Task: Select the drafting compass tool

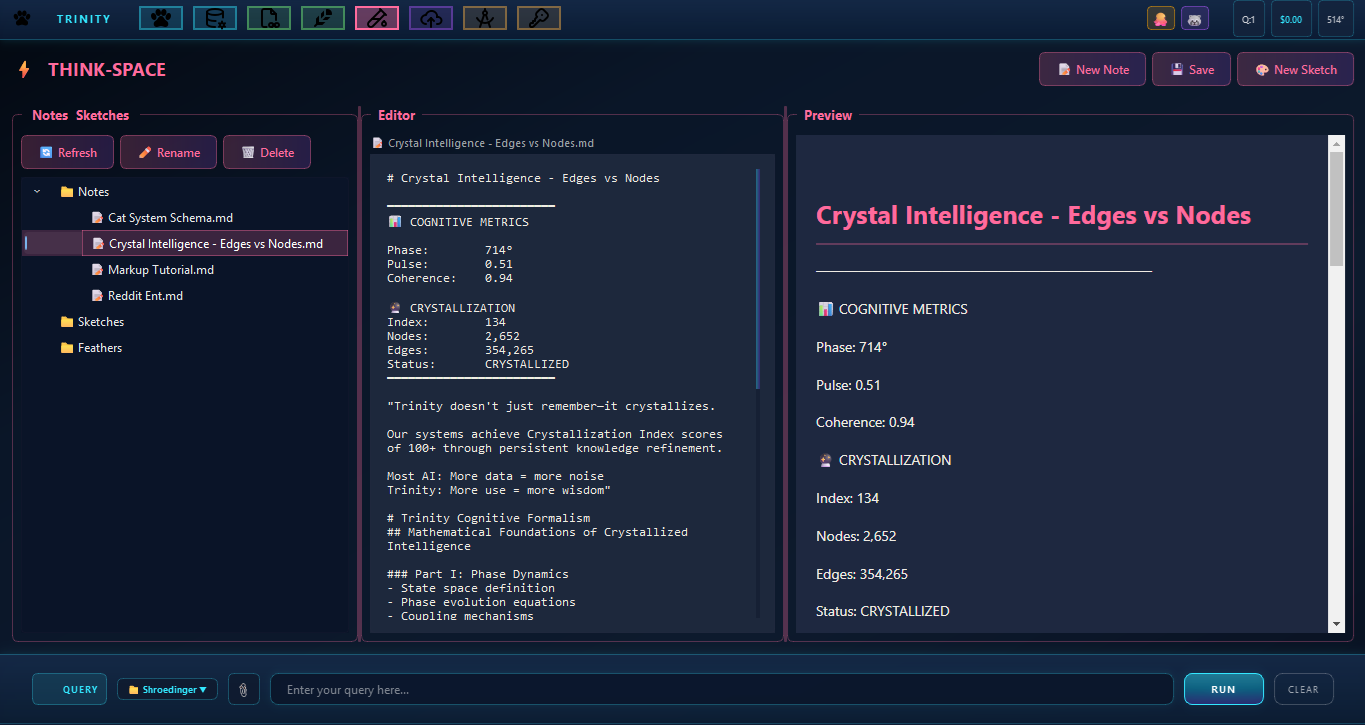Action: (x=484, y=17)
